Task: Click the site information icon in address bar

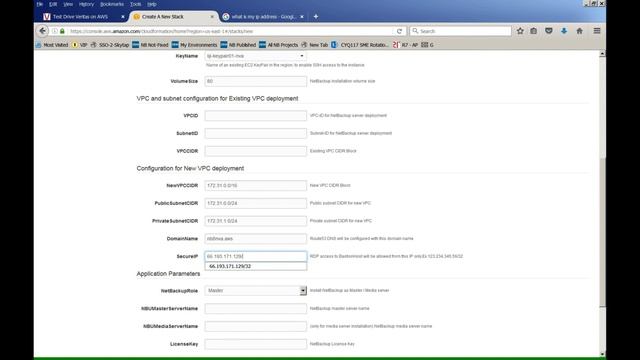Action: coord(55,31)
